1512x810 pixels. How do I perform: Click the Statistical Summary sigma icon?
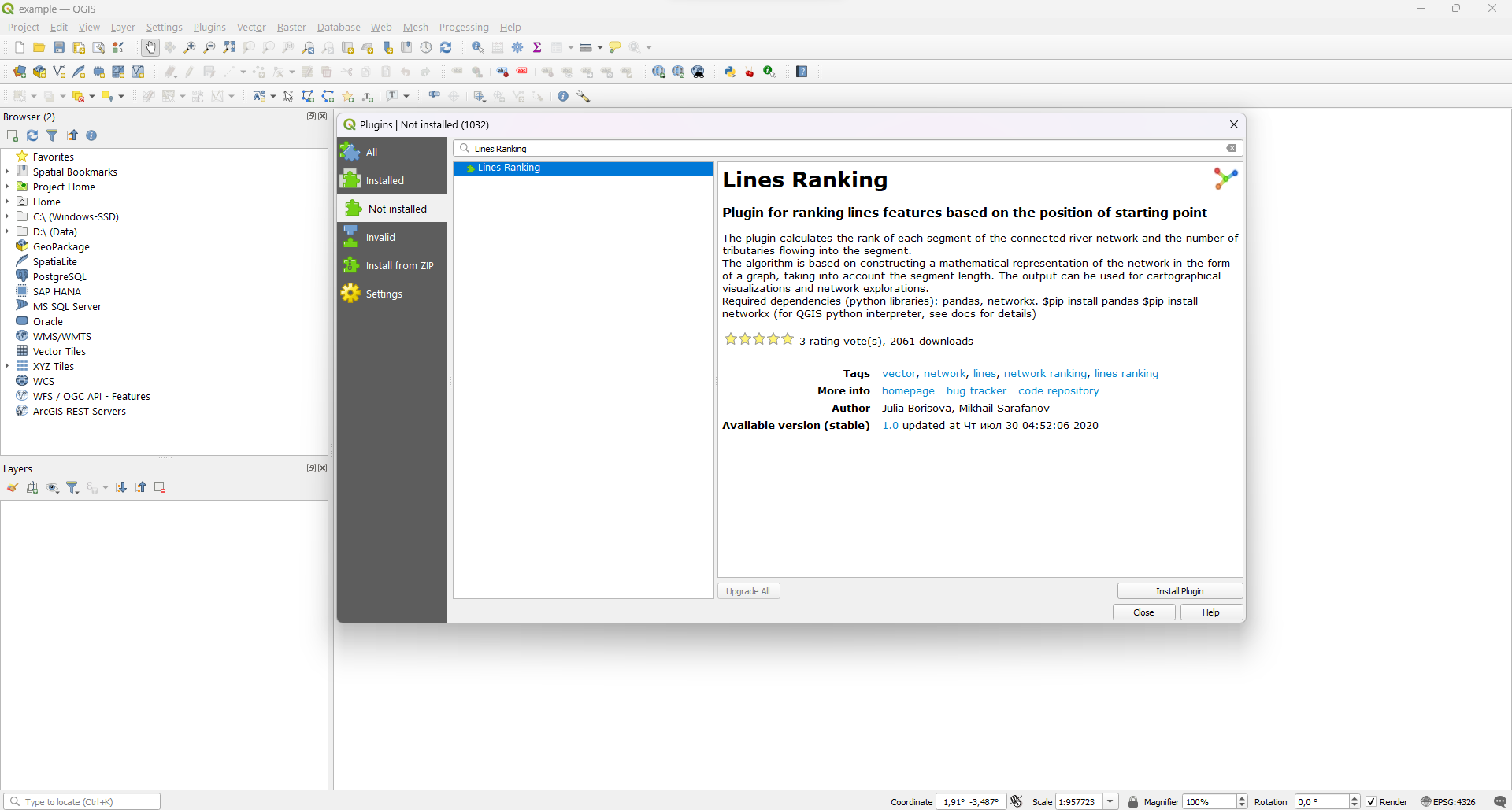coord(537,47)
